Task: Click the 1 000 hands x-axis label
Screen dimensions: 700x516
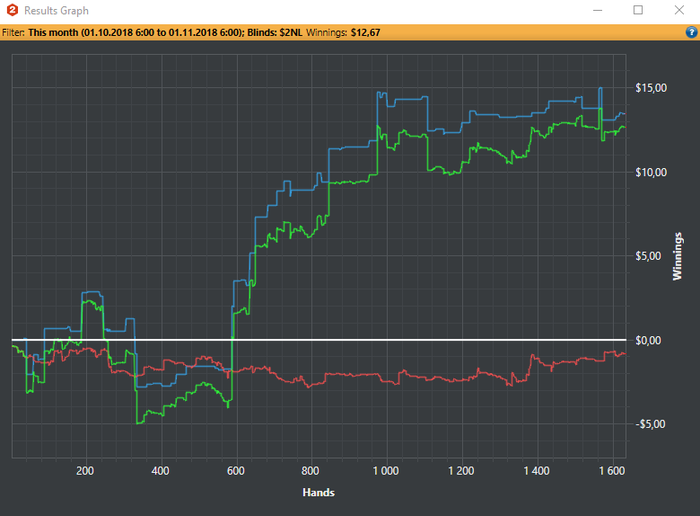Action: (x=386, y=471)
